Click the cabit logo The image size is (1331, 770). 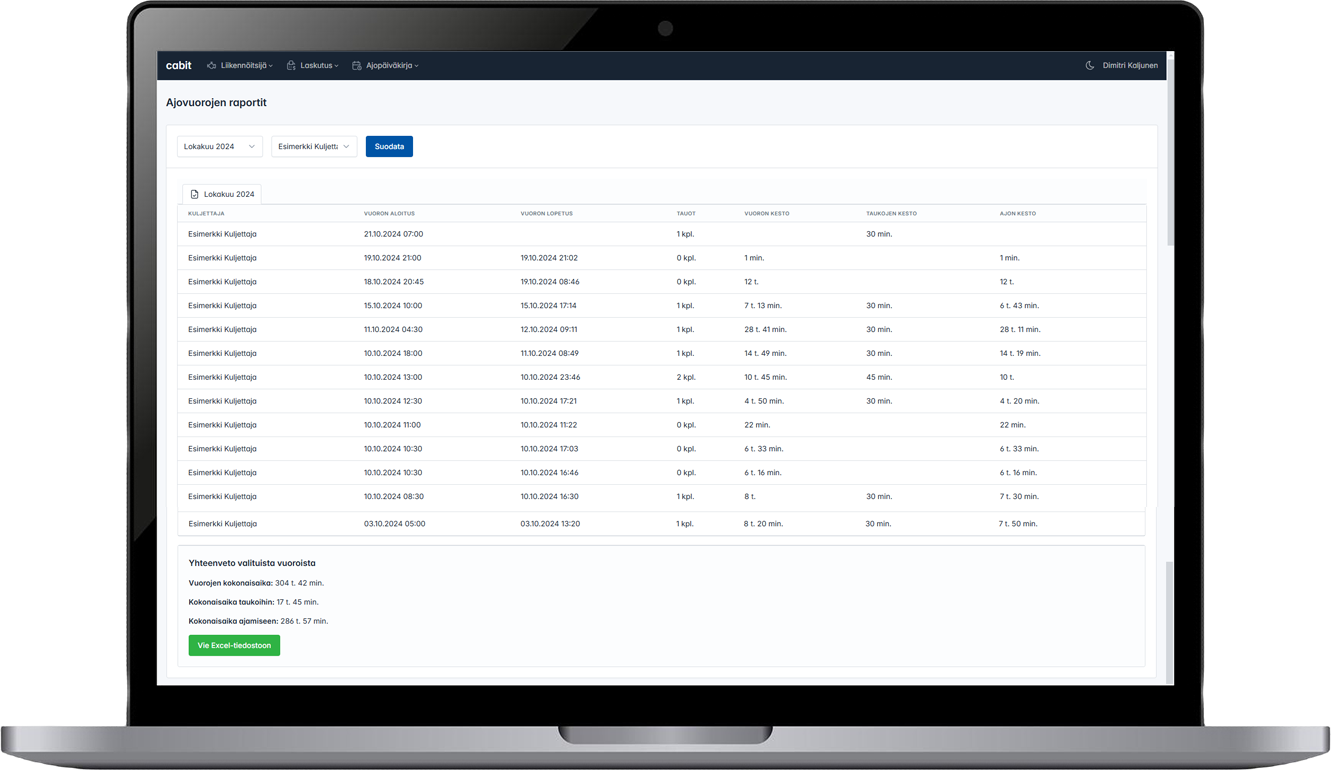[178, 66]
